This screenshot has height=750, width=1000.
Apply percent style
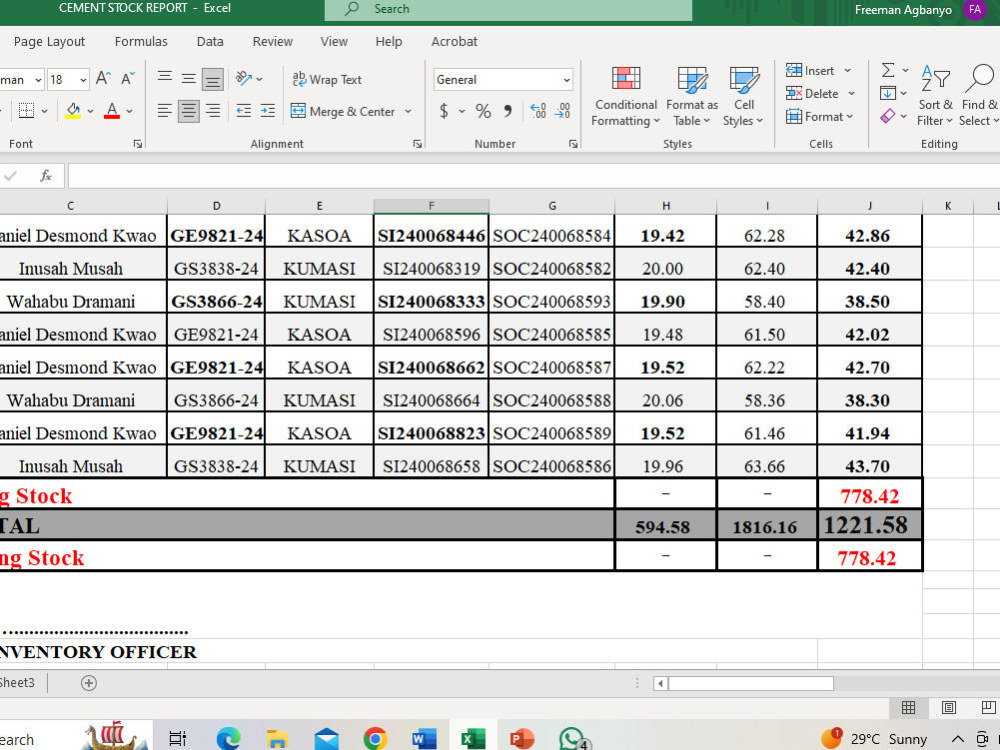click(x=483, y=111)
